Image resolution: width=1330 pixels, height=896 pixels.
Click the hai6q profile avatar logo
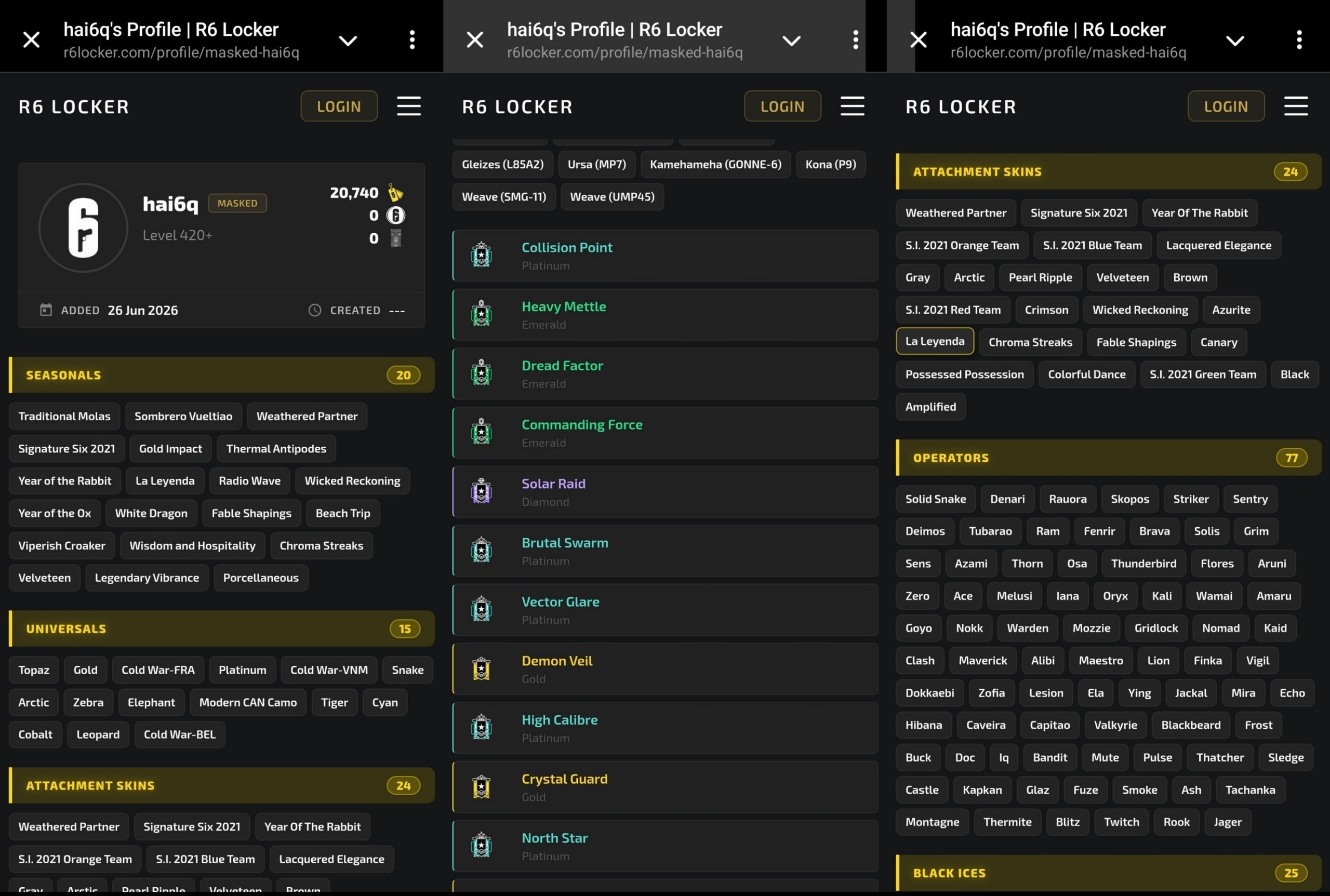(x=84, y=228)
